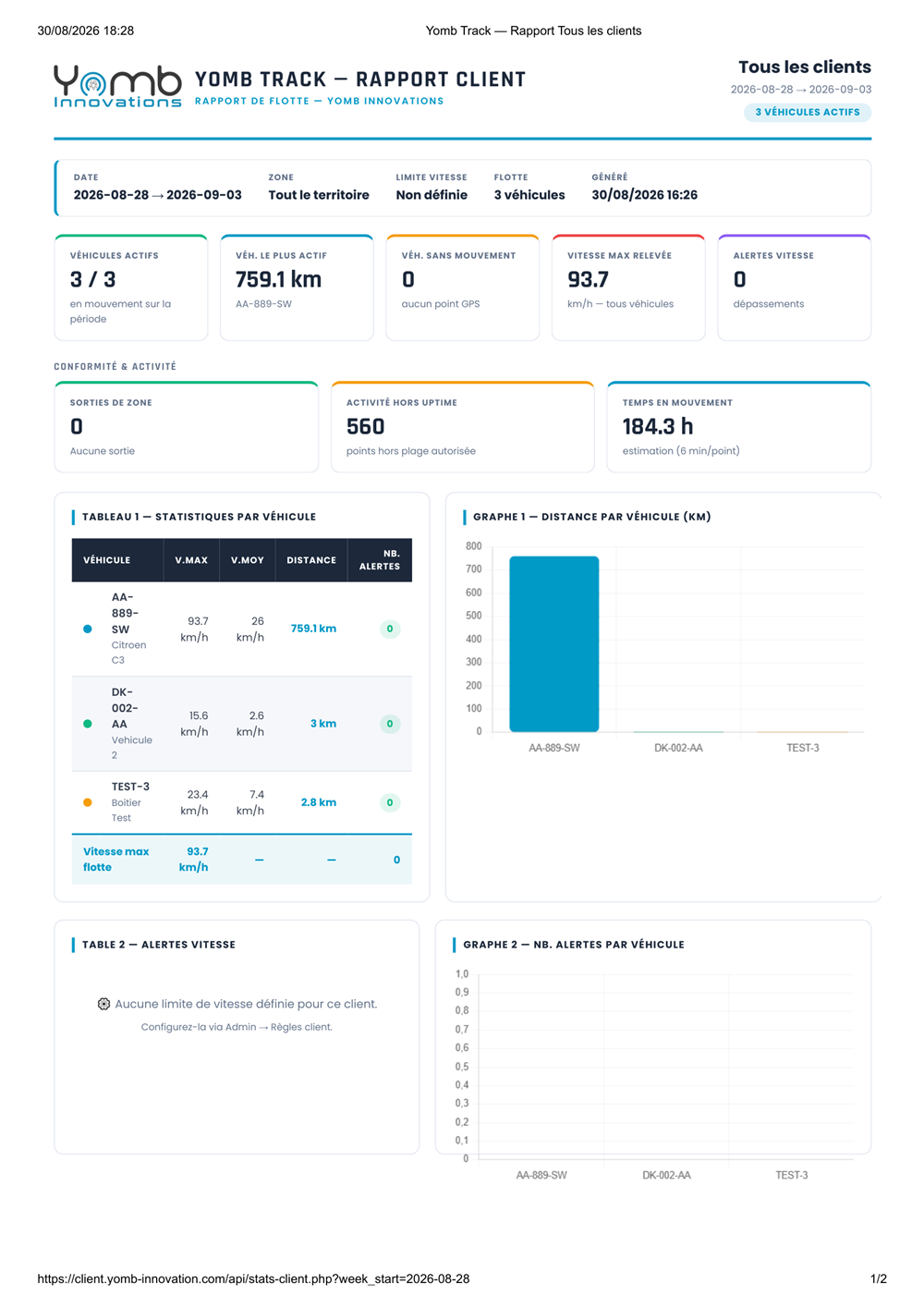The width and height of the screenshot is (924, 1308).
Task: Click the Yomb Innovations logo
Action: 117,86
